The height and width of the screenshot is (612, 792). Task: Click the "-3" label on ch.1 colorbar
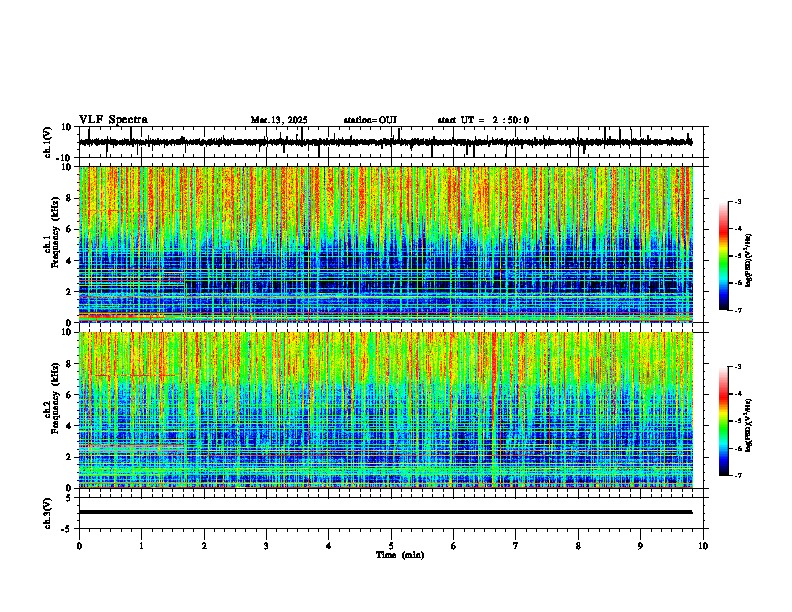(737, 201)
